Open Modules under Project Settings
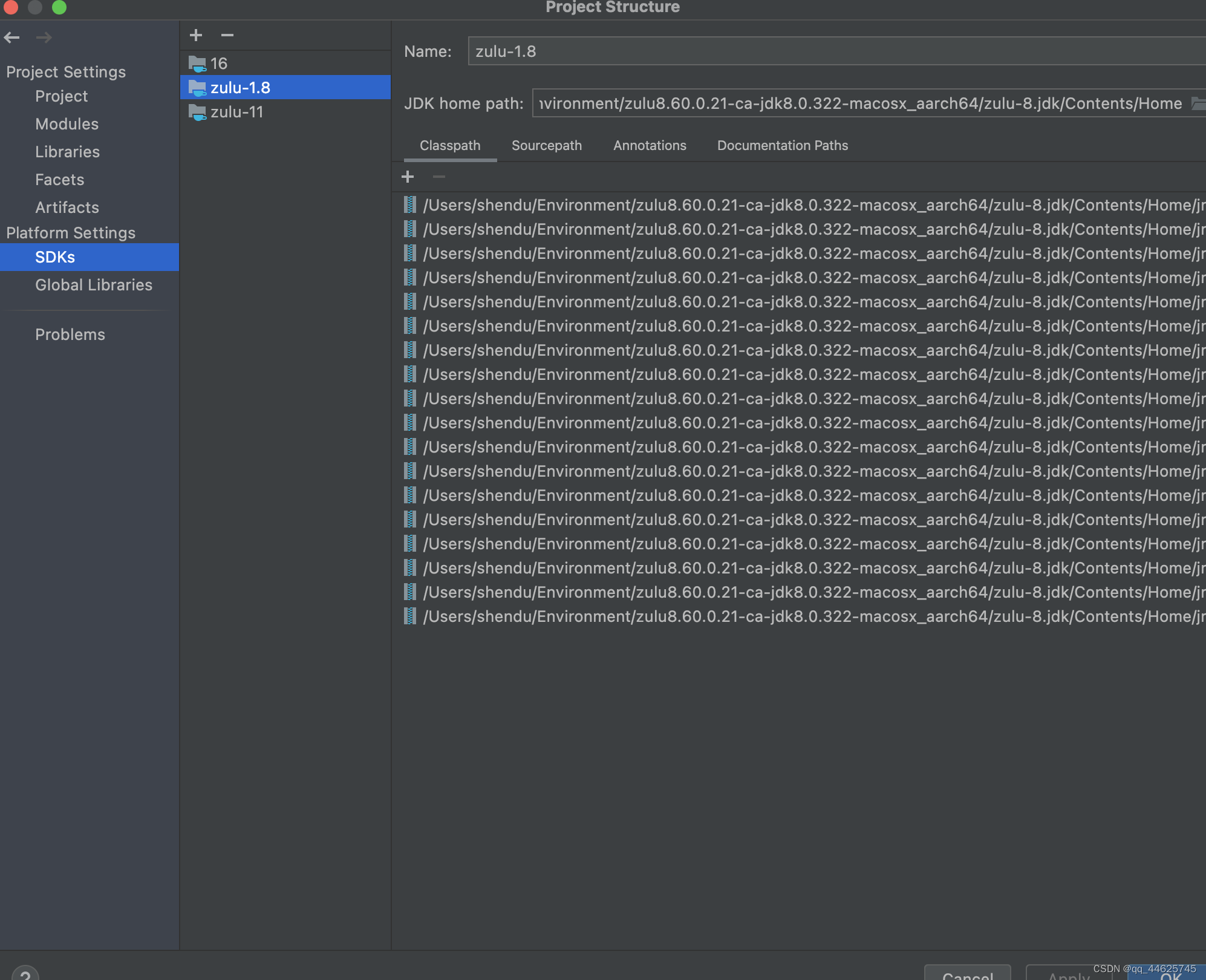 point(67,124)
